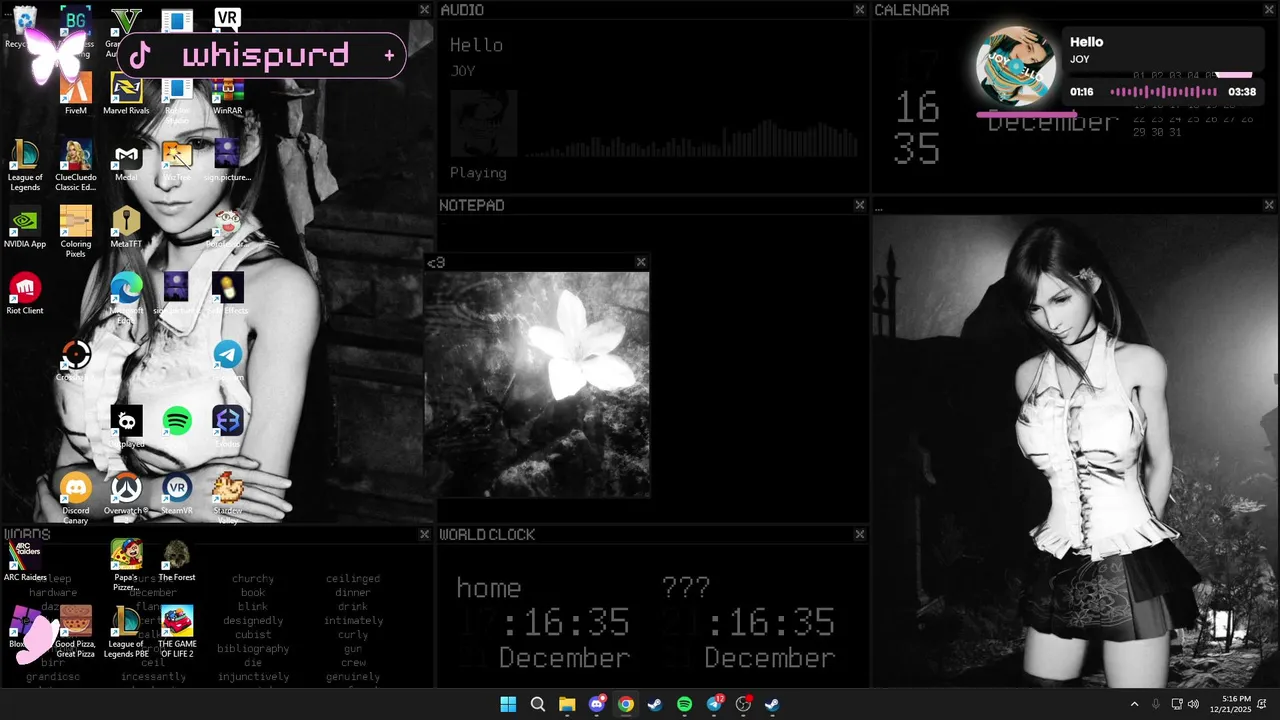This screenshot has width=1280, height=720.
Task: Launch Discord Canary from the desktop
Action: coord(75,498)
